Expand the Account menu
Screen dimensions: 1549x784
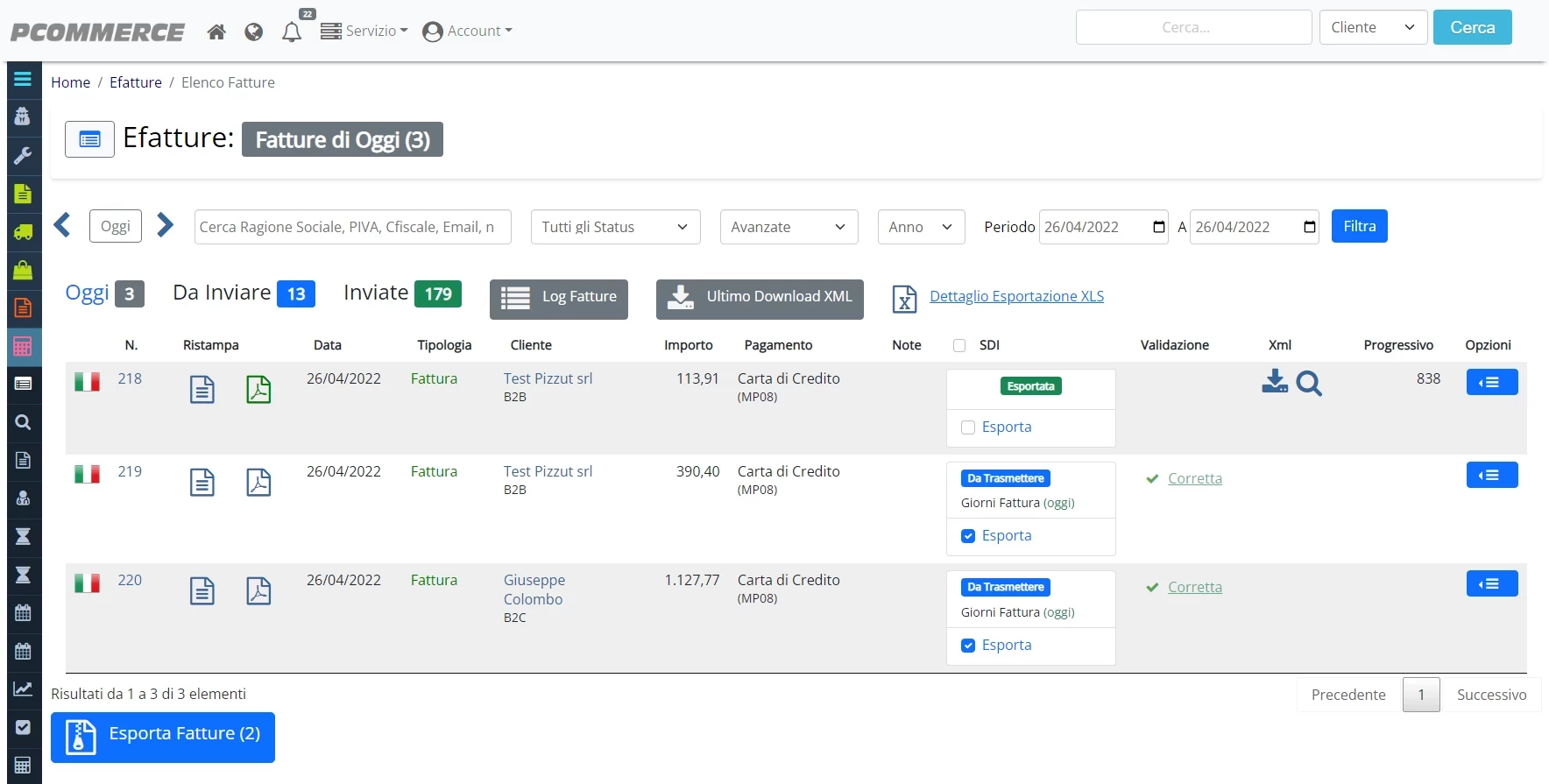pos(467,32)
